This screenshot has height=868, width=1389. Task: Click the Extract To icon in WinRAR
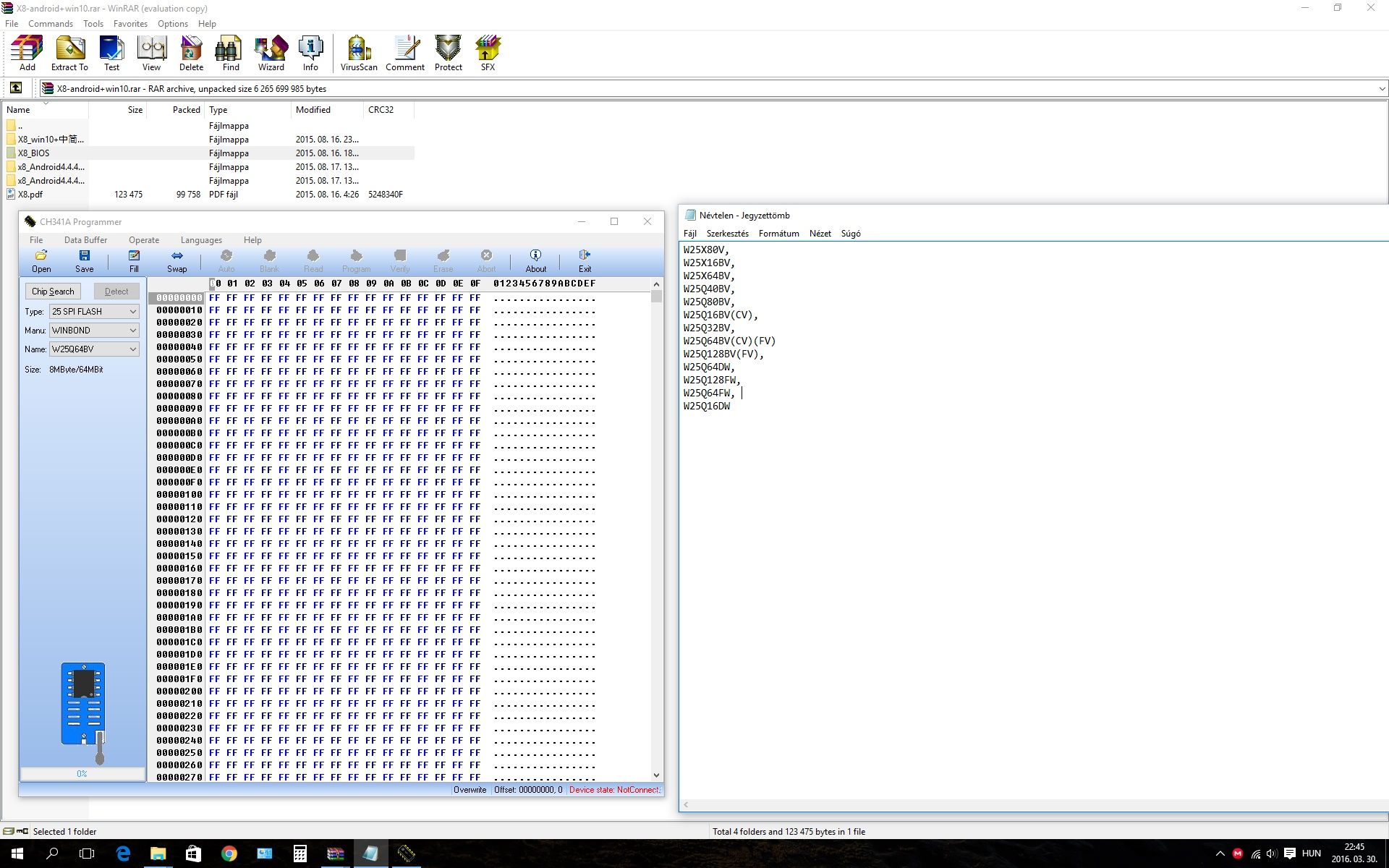point(69,54)
